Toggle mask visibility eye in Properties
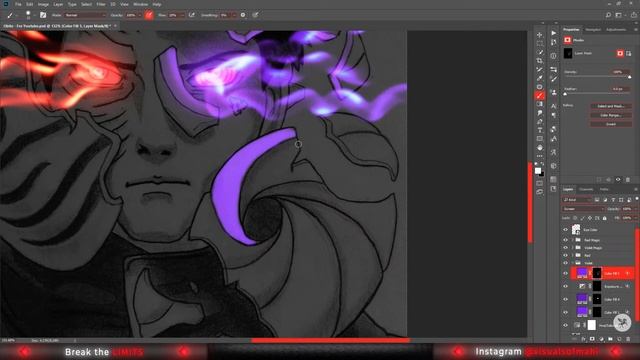Image resolution: width=640 pixels, height=360 pixels. tap(618, 180)
